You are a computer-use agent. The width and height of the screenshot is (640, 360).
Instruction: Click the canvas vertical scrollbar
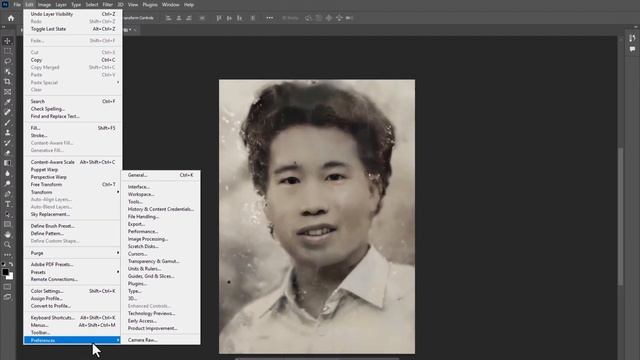coord(620,216)
